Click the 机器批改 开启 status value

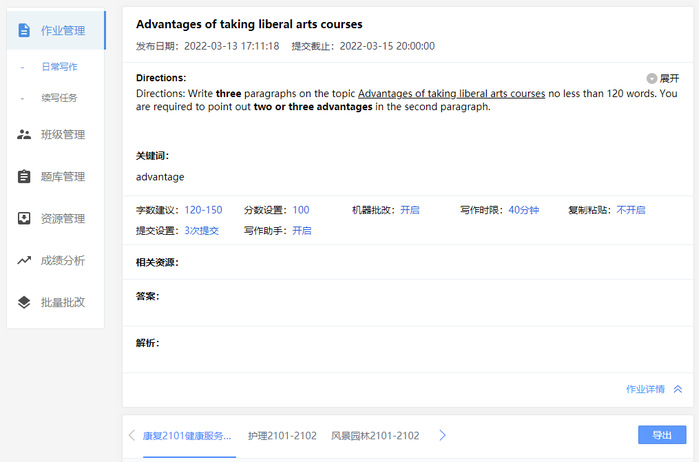pos(410,210)
